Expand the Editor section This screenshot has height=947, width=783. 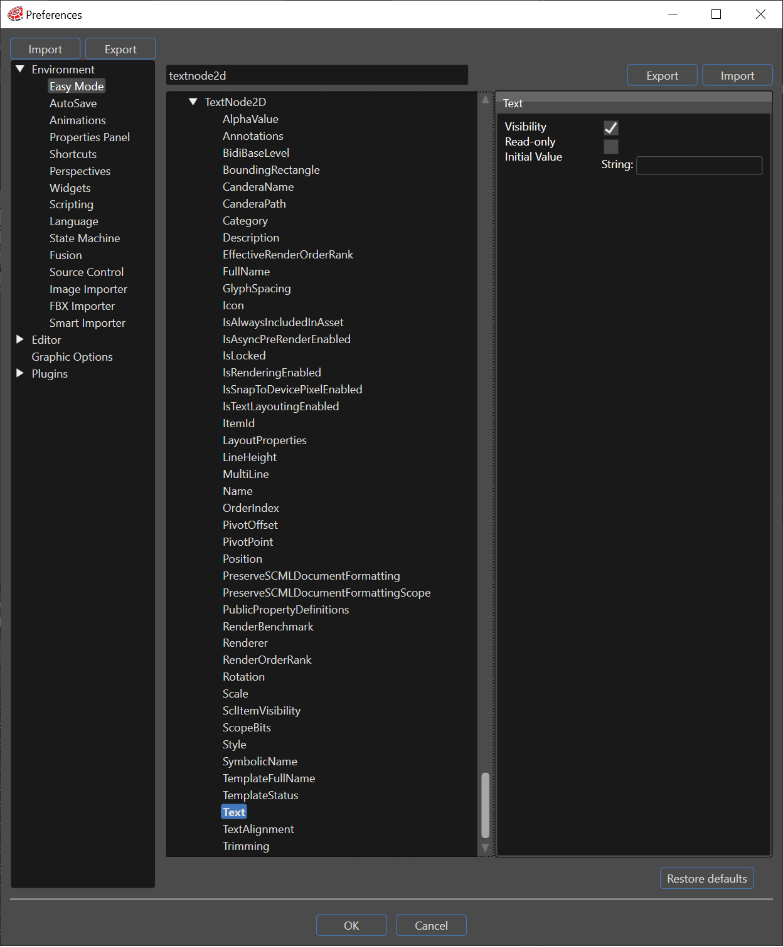click(20, 339)
